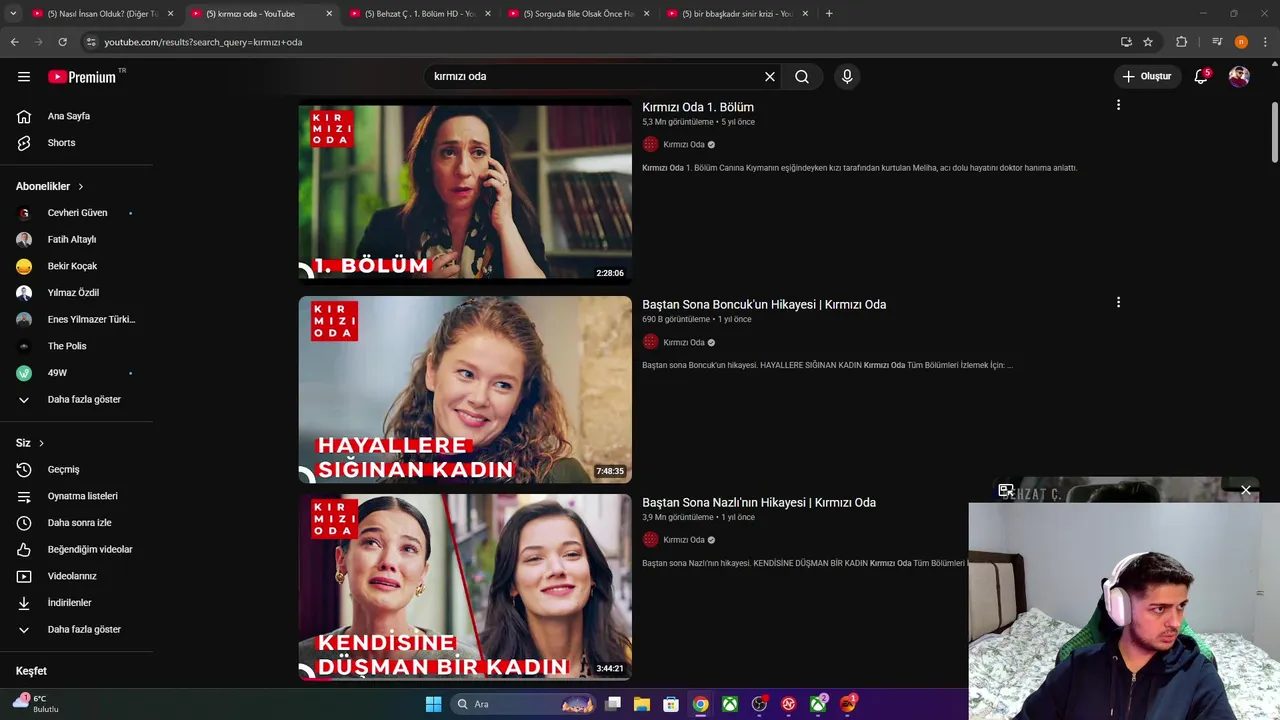Open Daha sonra izle

77,523
